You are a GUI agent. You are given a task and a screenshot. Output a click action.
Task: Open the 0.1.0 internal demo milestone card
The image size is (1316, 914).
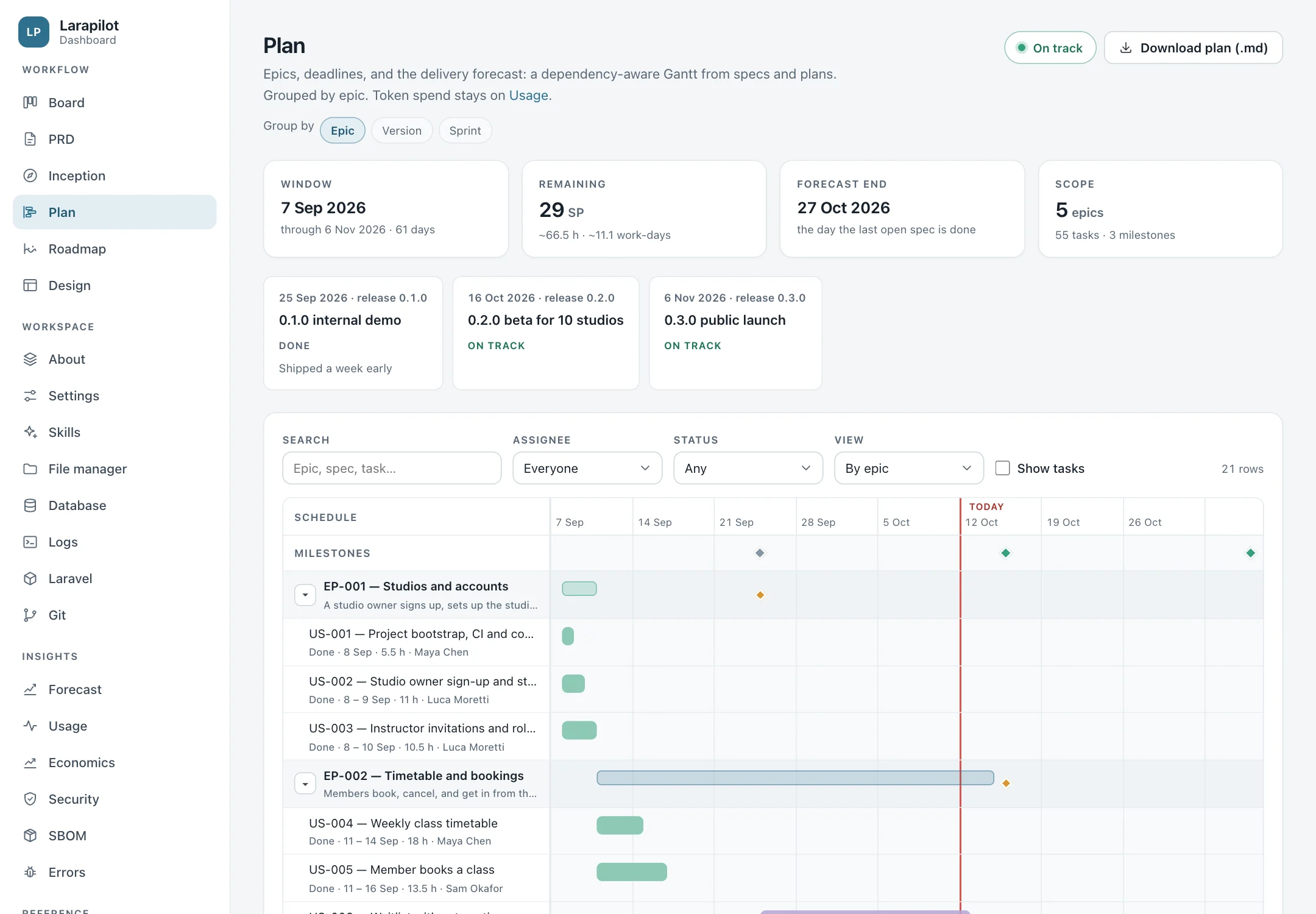(x=353, y=333)
